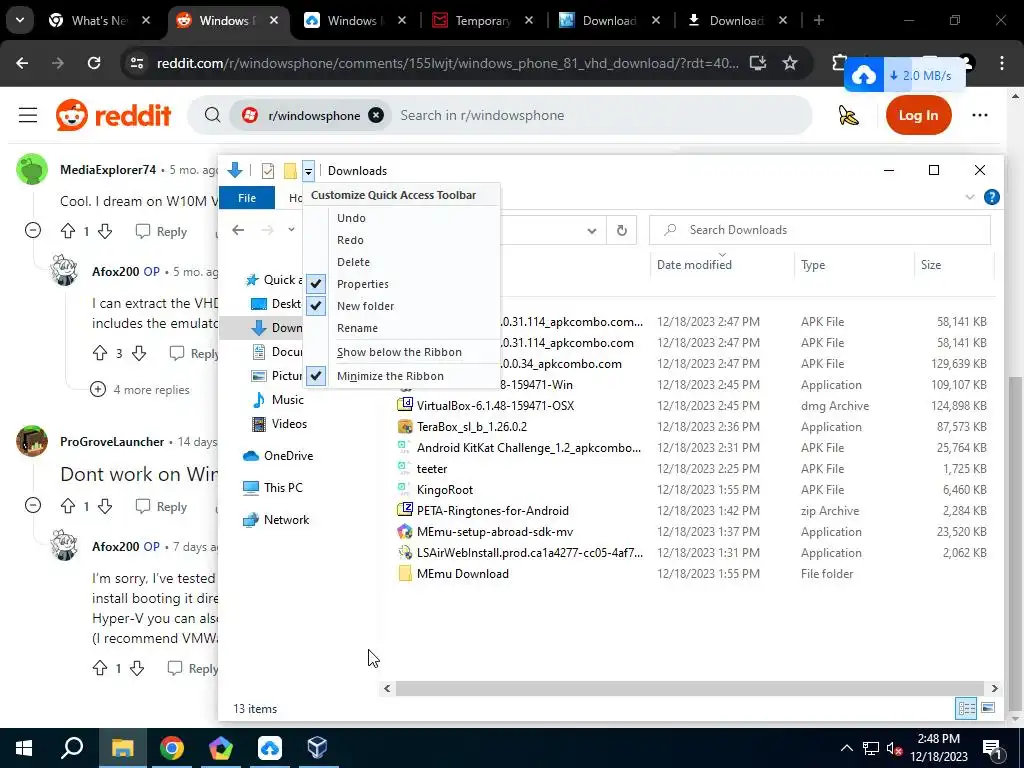This screenshot has width=1024, height=768.
Task: Open MediaExplorer74 user profile link
Action: [108, 170]
